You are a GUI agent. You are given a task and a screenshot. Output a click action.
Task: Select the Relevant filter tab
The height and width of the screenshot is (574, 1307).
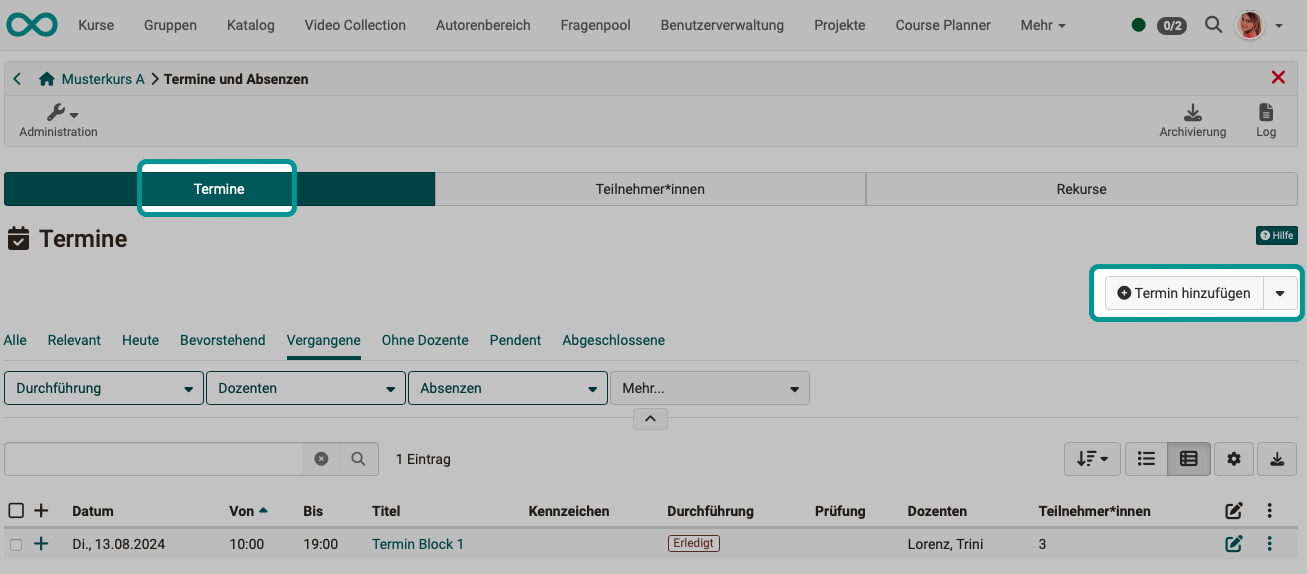point(74,340)
